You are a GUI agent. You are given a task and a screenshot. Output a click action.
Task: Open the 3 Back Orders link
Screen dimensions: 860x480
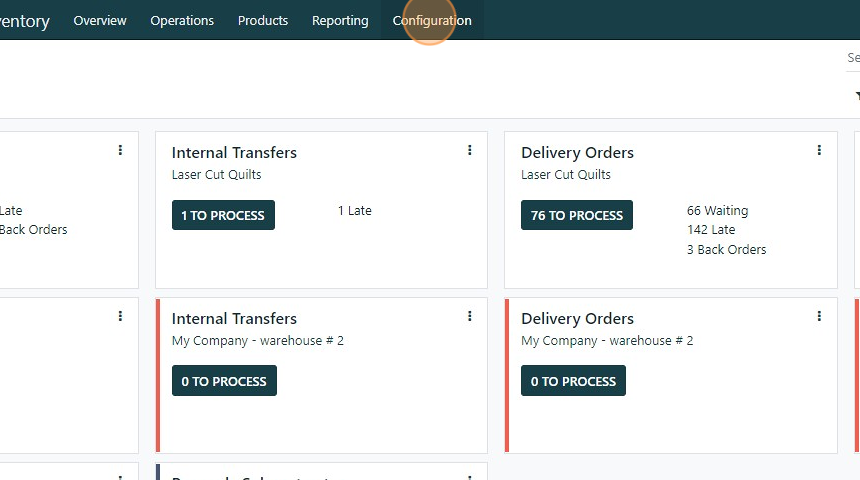[x=726, y=249]
